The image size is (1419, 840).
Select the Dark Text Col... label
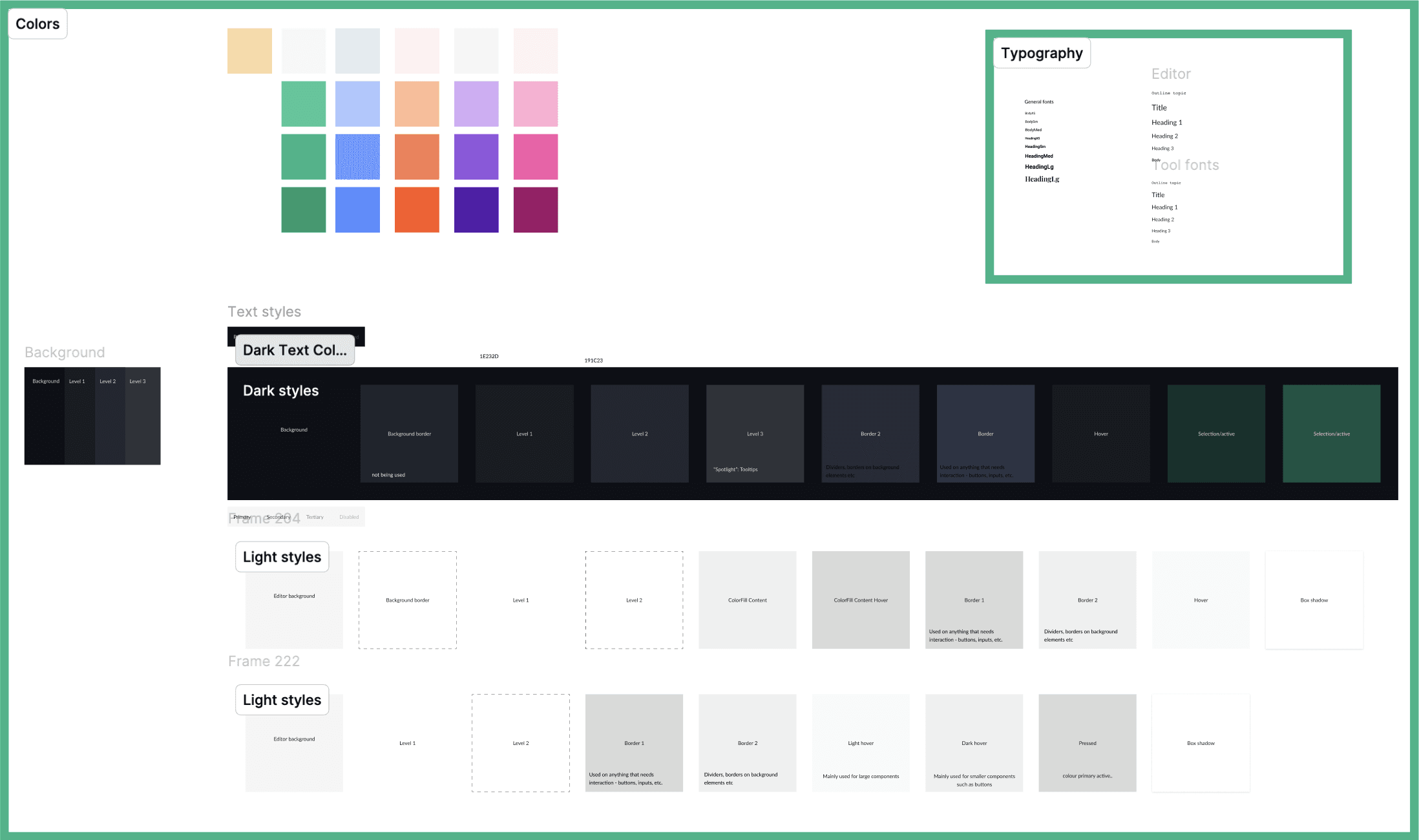(x=295, y=350)
